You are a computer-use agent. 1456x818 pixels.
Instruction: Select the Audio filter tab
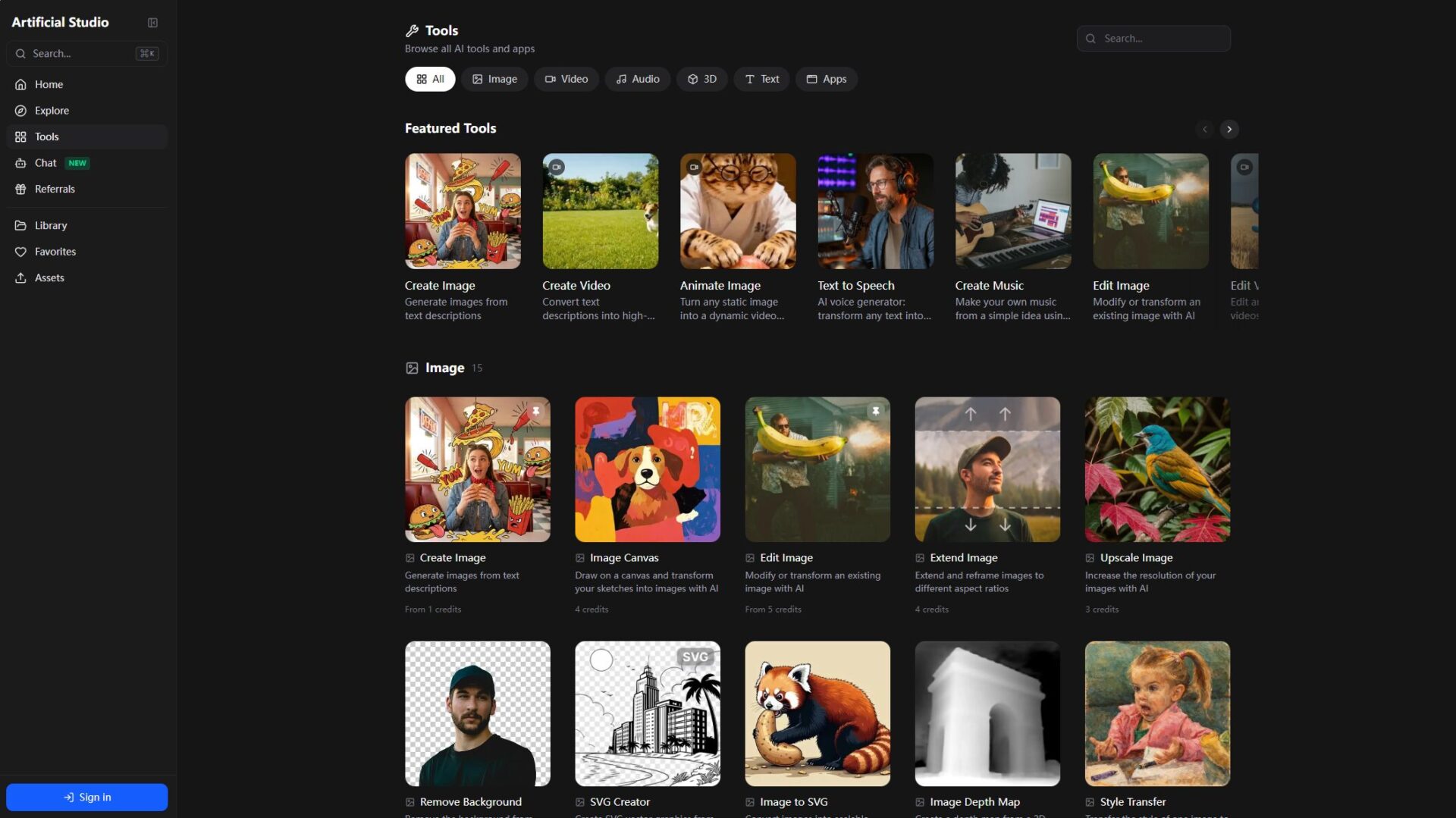coord(637,79)
